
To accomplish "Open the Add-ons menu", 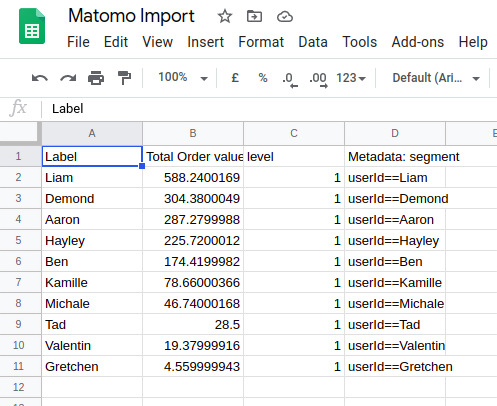I will (x=418, y=42).
